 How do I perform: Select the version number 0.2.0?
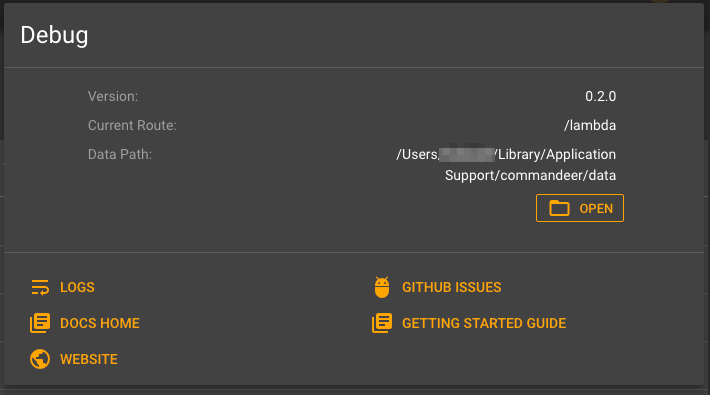point(600,96)
